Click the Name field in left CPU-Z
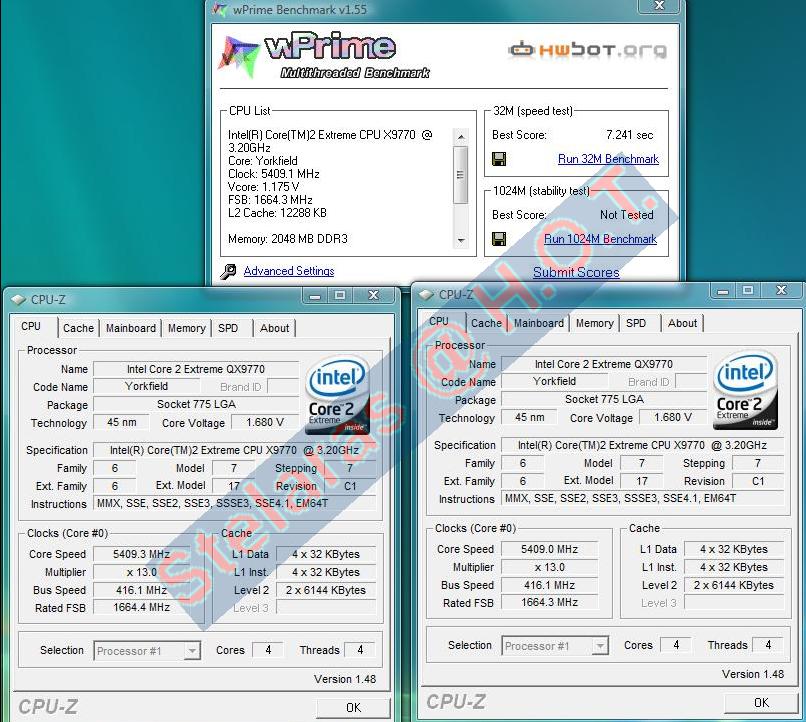Image resolution: width=806 pixels, height=722 pixels. (x=196, y=369)
